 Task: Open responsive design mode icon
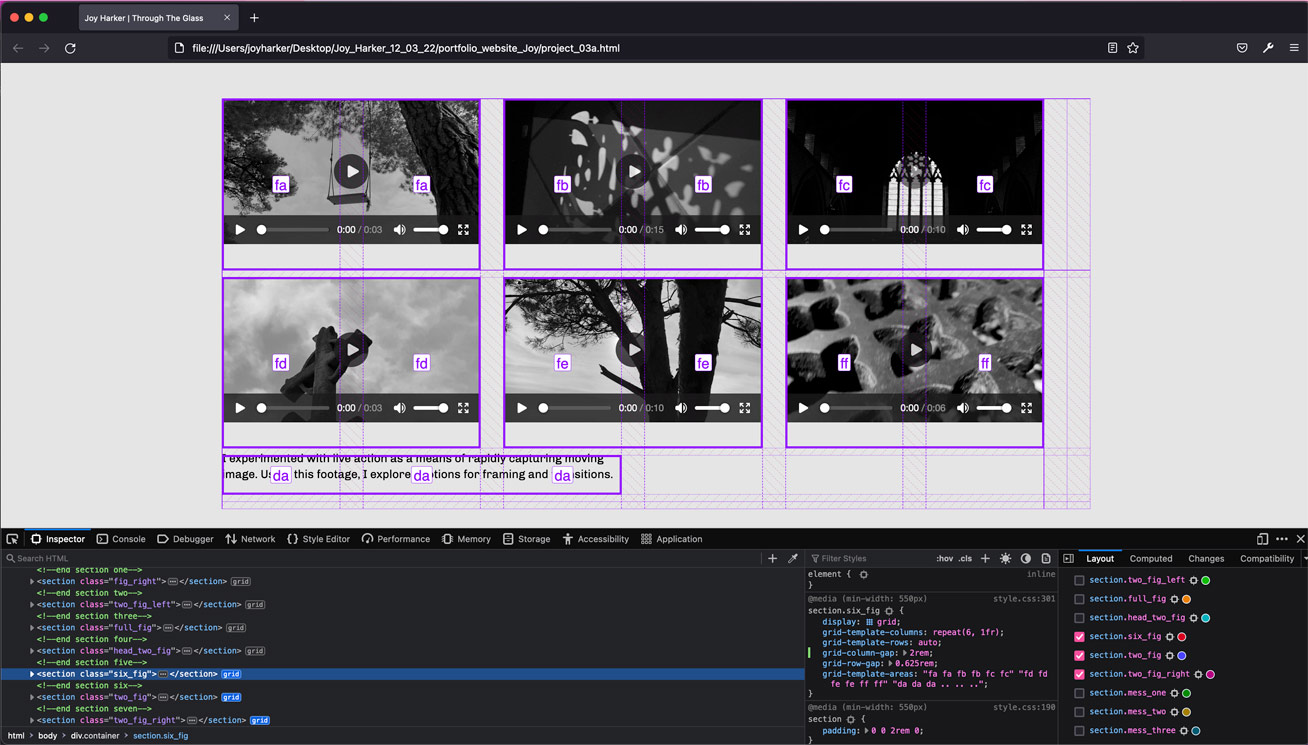(1262, 539)
